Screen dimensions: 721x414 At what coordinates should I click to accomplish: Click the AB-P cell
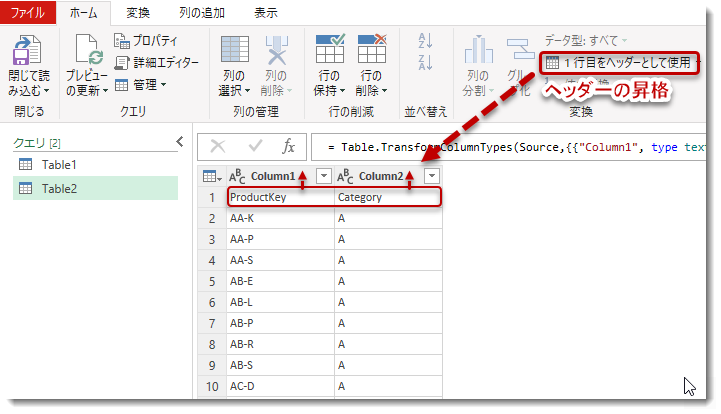coord(280,323)
